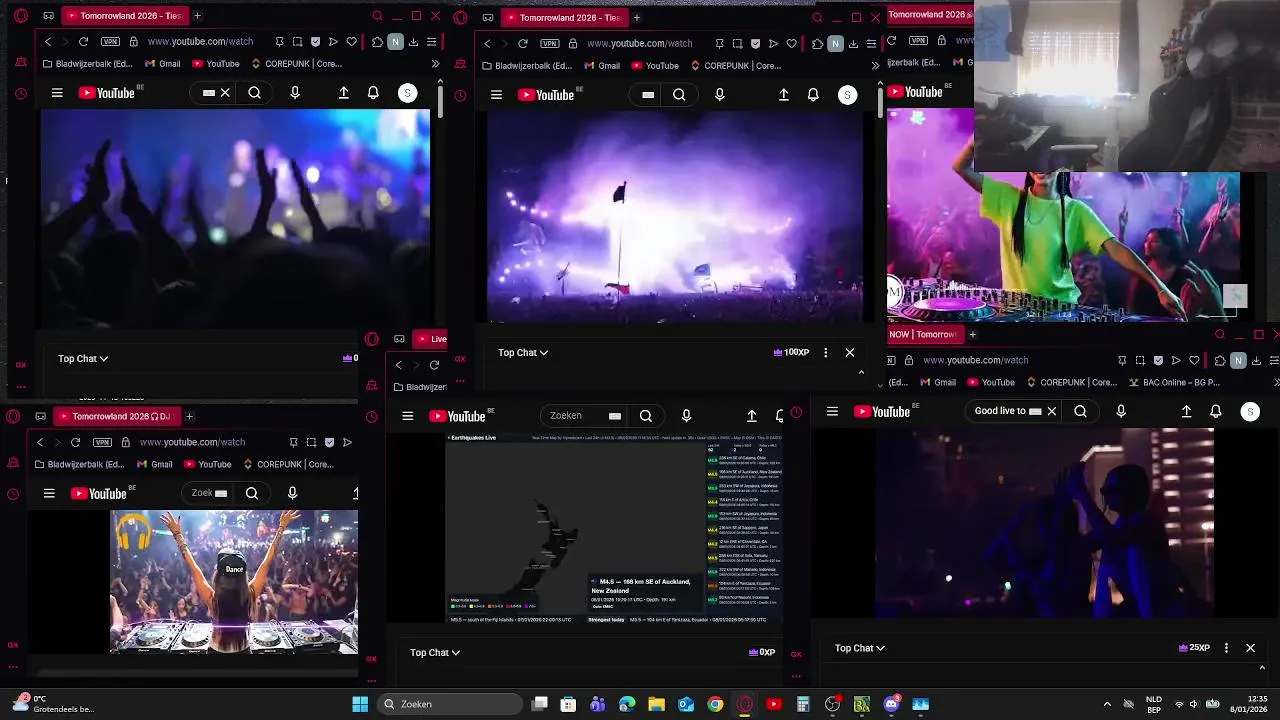Clear 'Good live to' search text
This screenshot has width=1280, height=720.
(1051, 411)
